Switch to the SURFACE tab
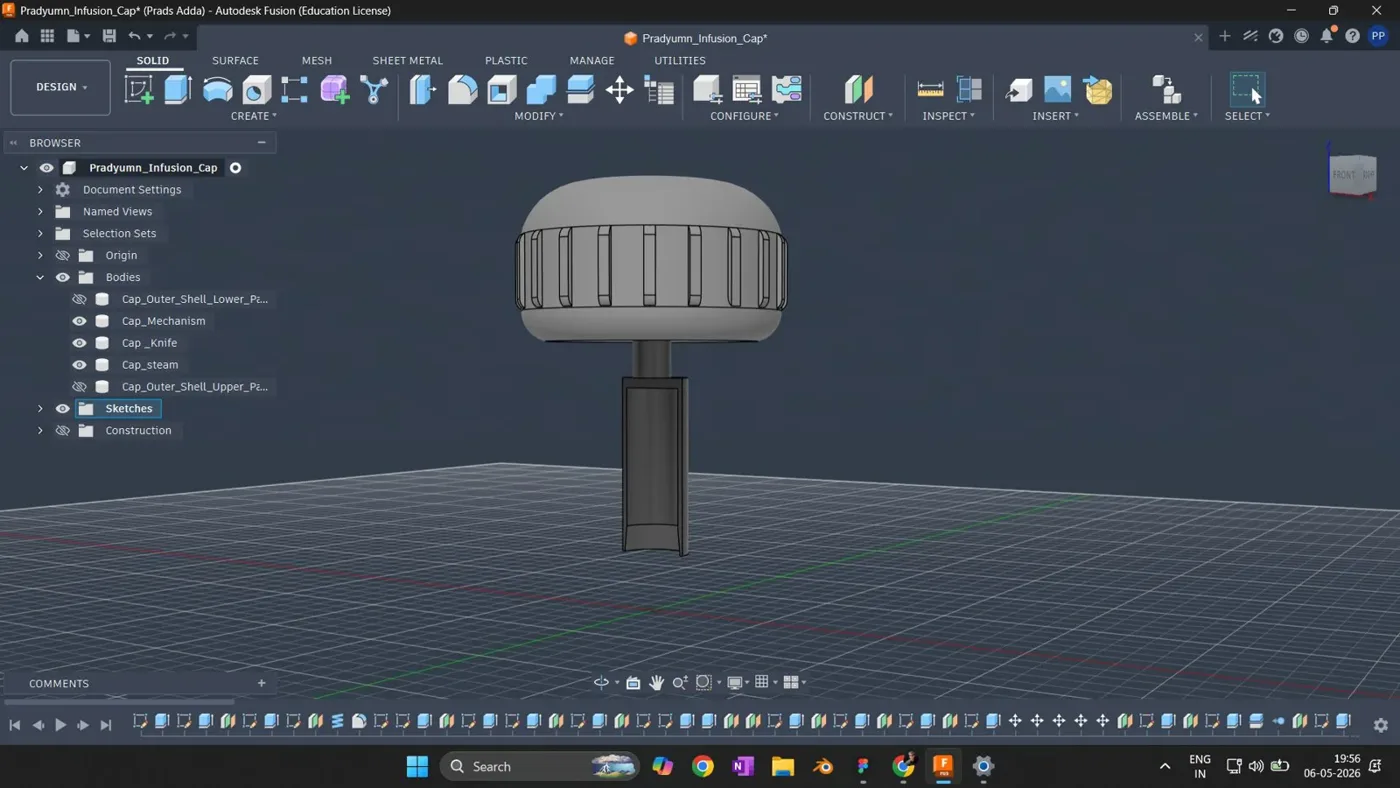The height and width of the screenshot is (788, 1400). 235,60
